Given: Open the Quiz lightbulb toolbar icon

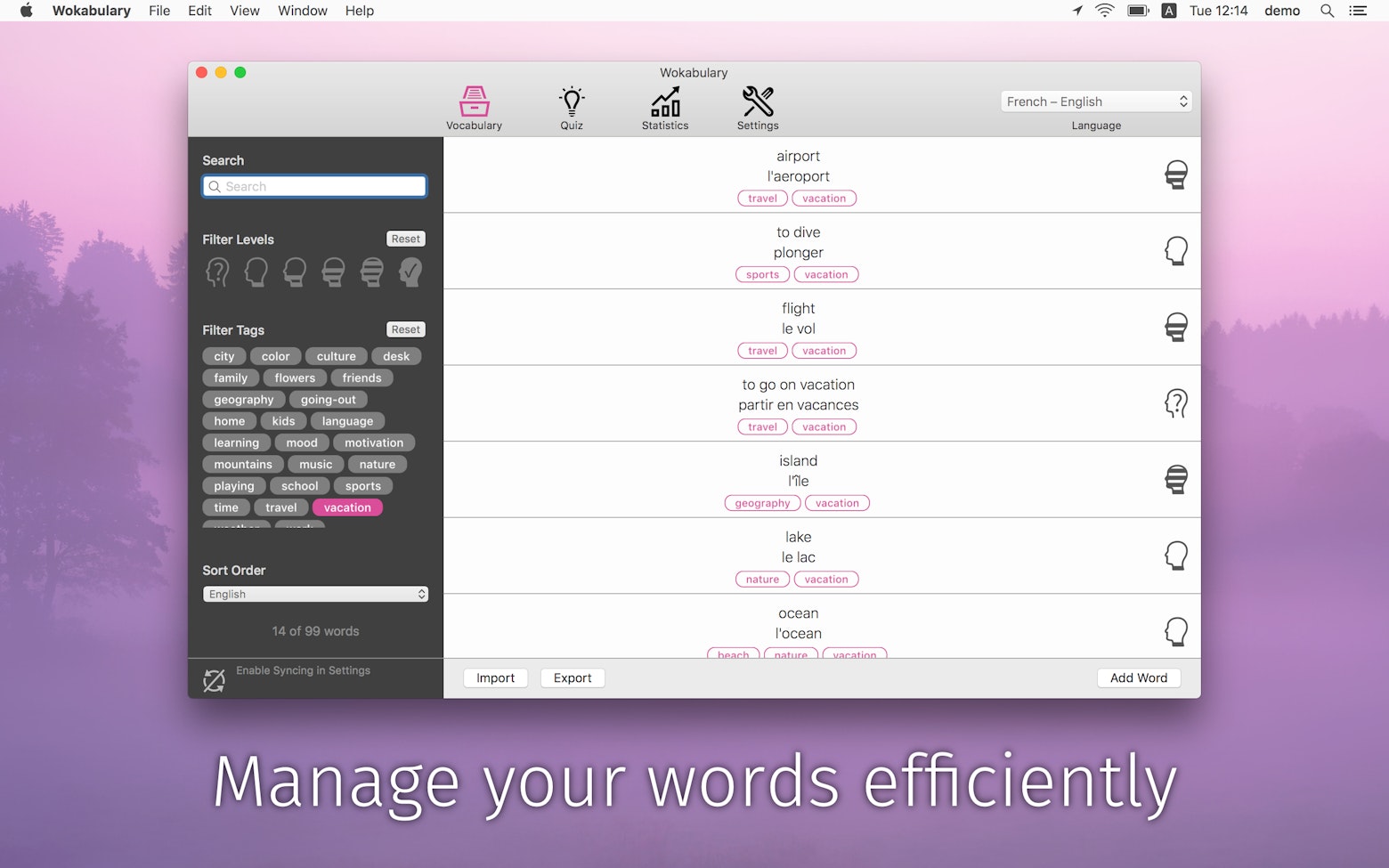Looking at the screenshot, I should tap(572, 102).
